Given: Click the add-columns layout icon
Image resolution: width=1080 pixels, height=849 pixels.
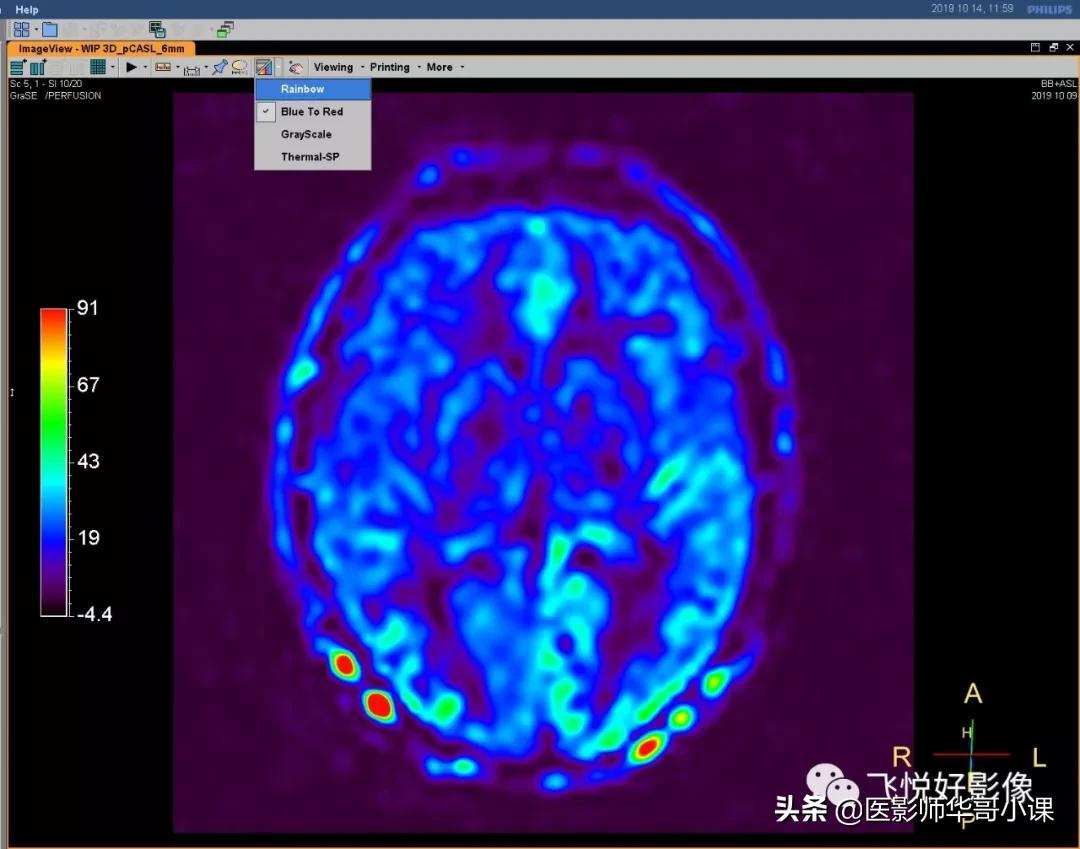Looking at the screenshot, I should point(38,67).
